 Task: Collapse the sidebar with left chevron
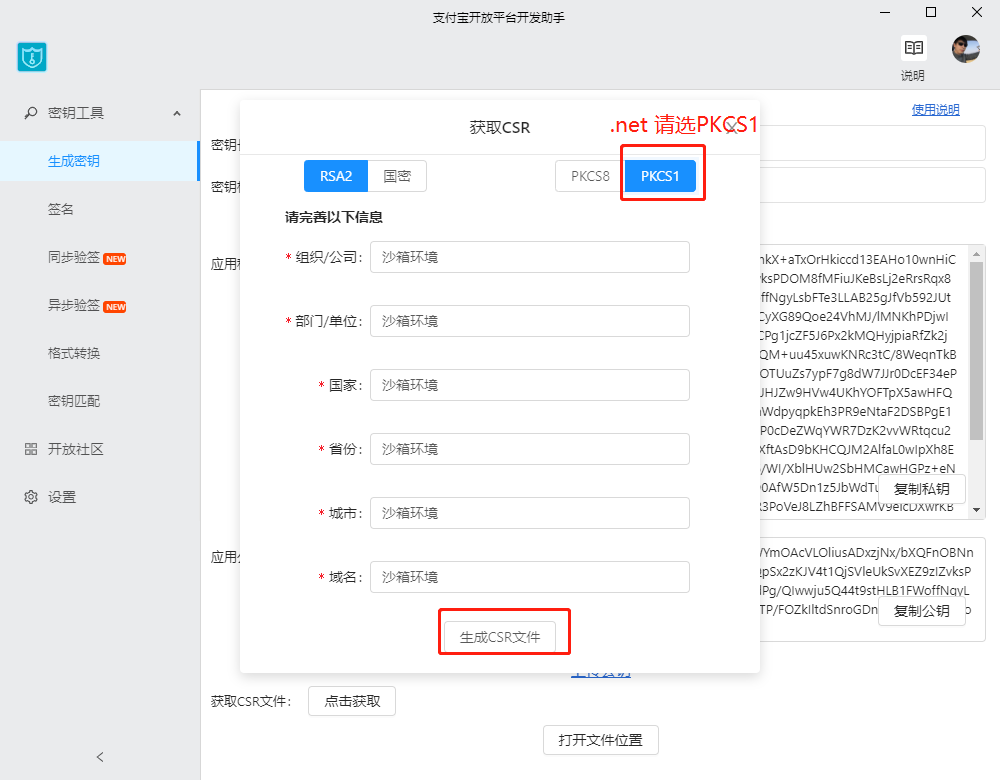(99, 757)
